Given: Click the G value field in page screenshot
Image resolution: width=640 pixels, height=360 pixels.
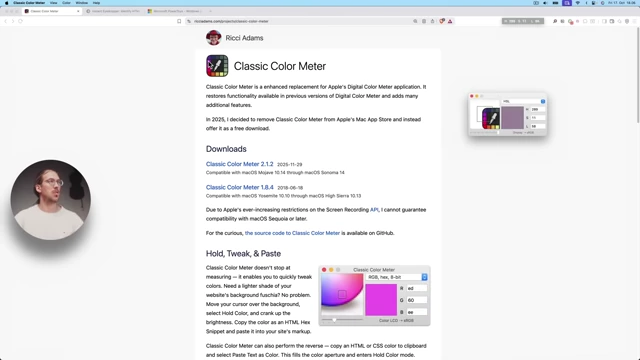Looking at the screenshot, I should coord(417,300).
